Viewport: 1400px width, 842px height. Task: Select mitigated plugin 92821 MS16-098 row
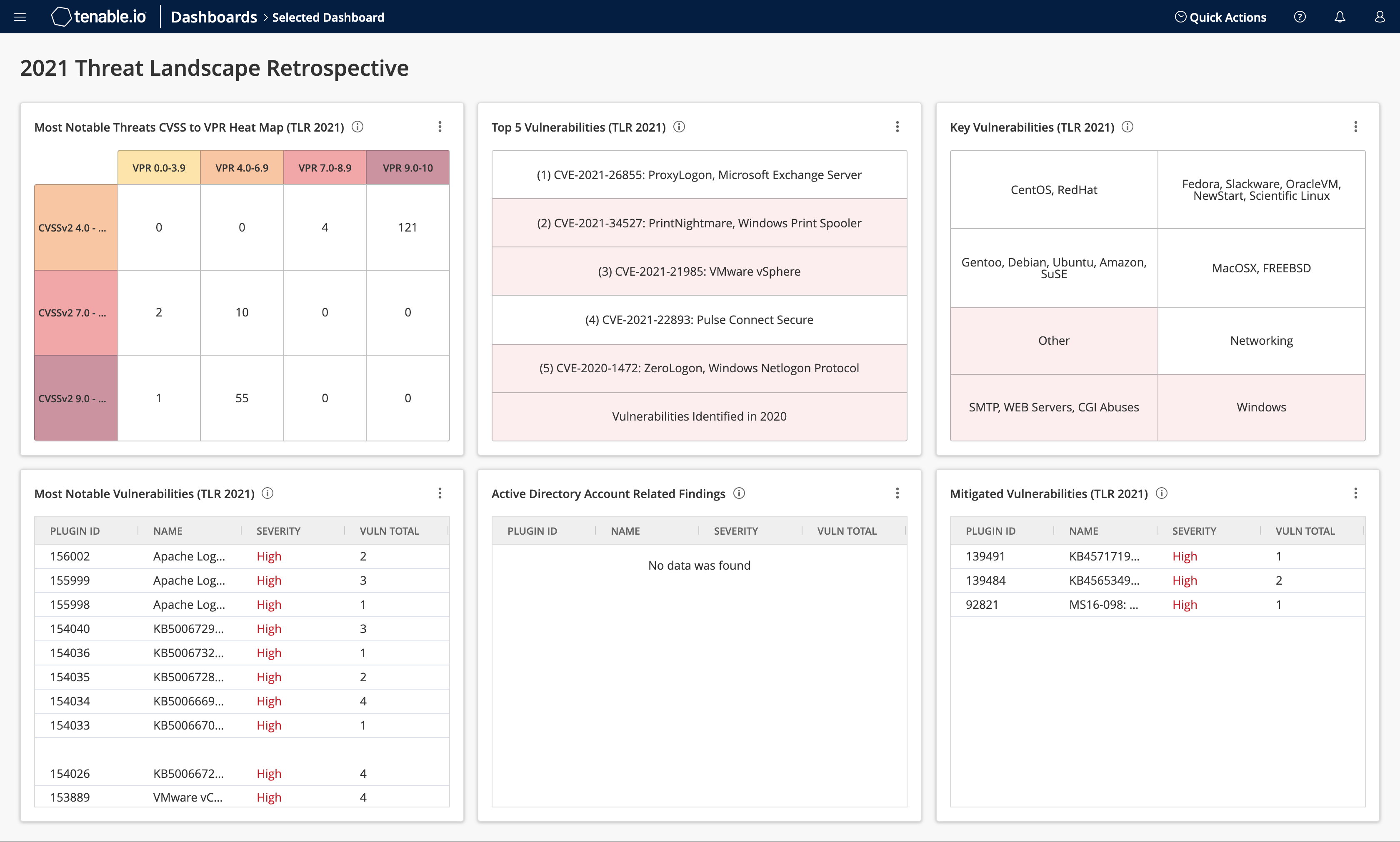click(x=1157, y=605)
